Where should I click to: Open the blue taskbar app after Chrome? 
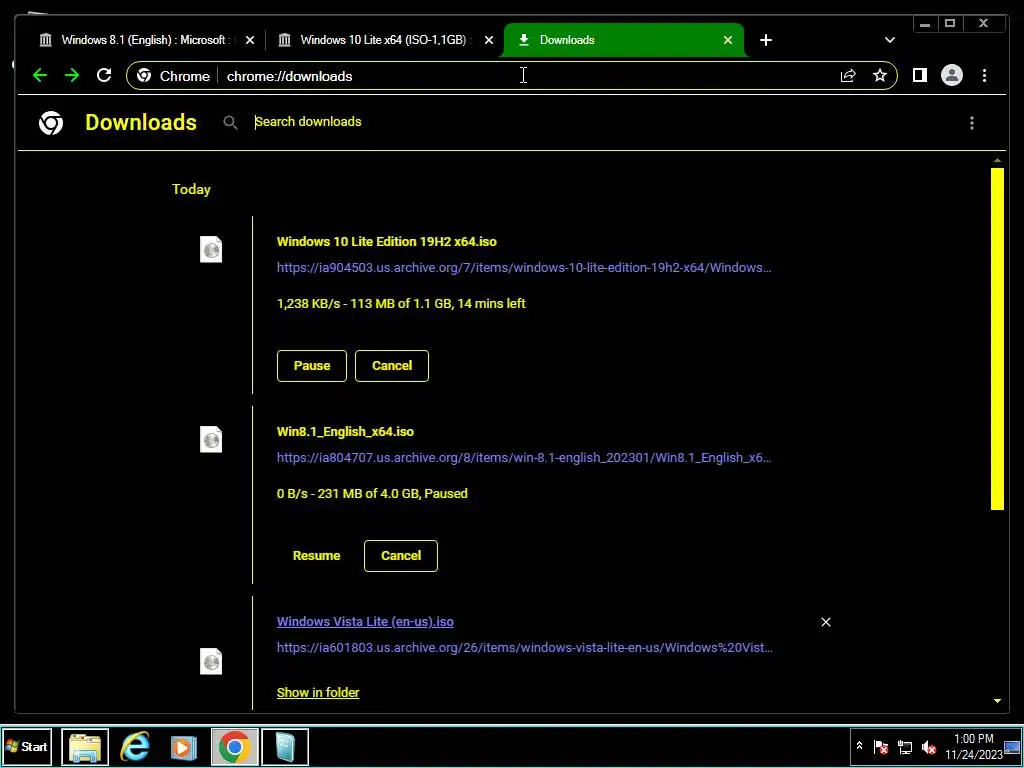(x=285, y=746)
